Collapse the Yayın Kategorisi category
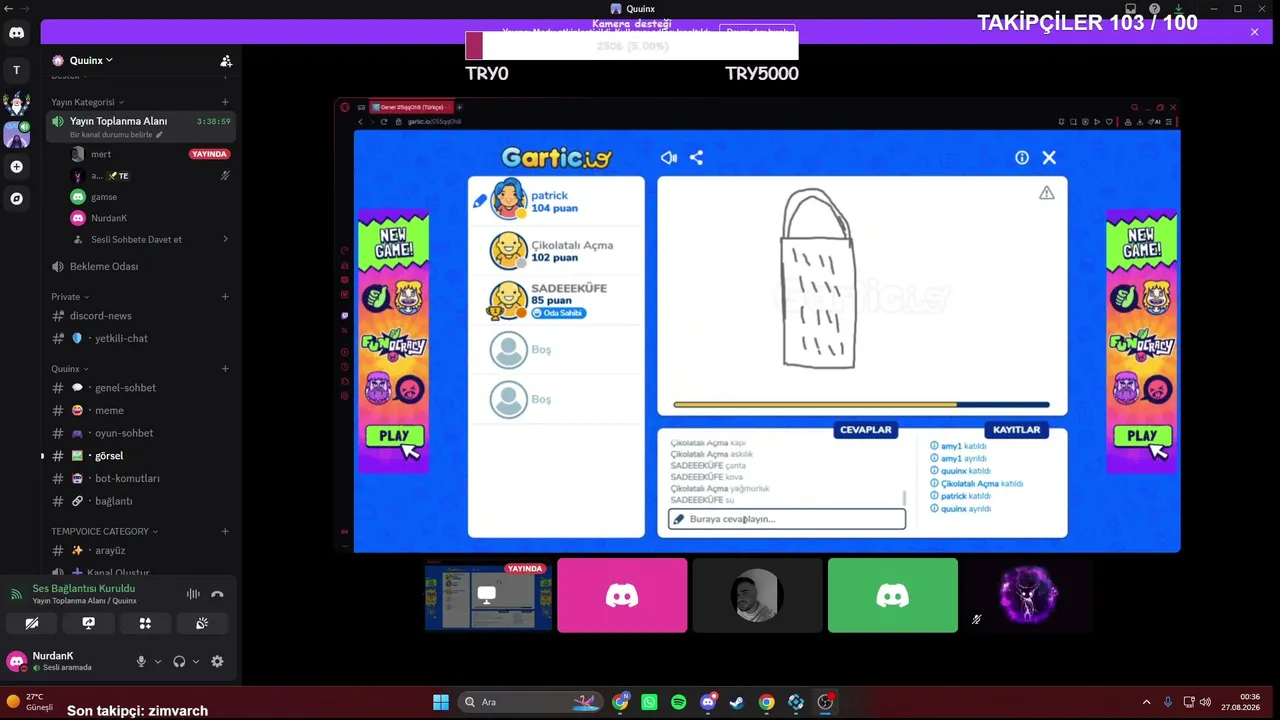The width and height of the screenshot is (1280, 720). click(x=88, y=102)
